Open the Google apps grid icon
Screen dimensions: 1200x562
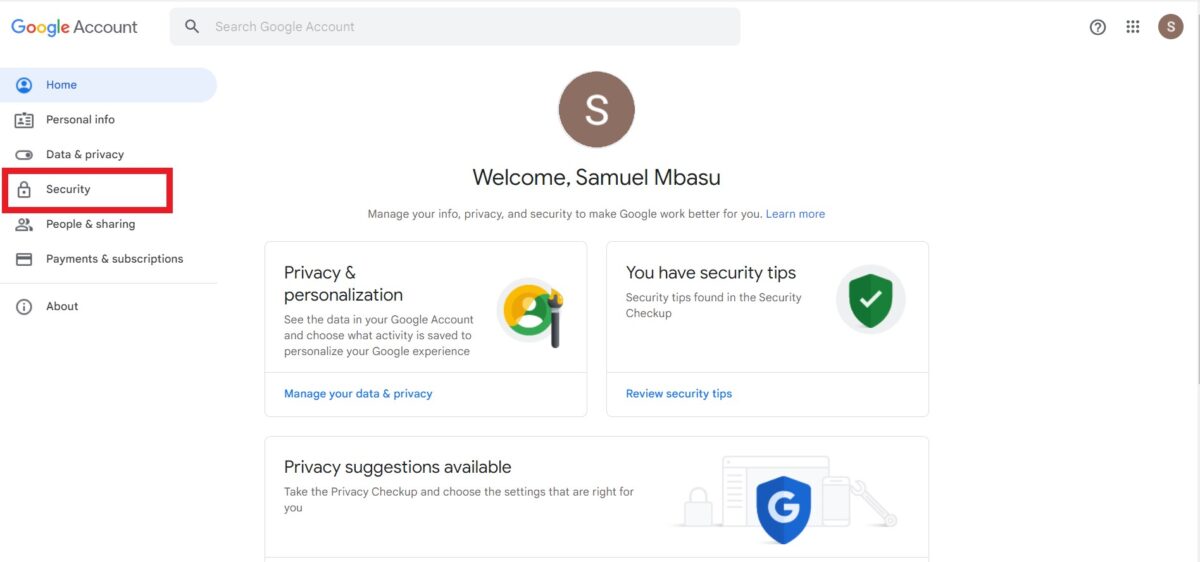pos(1133,27)
